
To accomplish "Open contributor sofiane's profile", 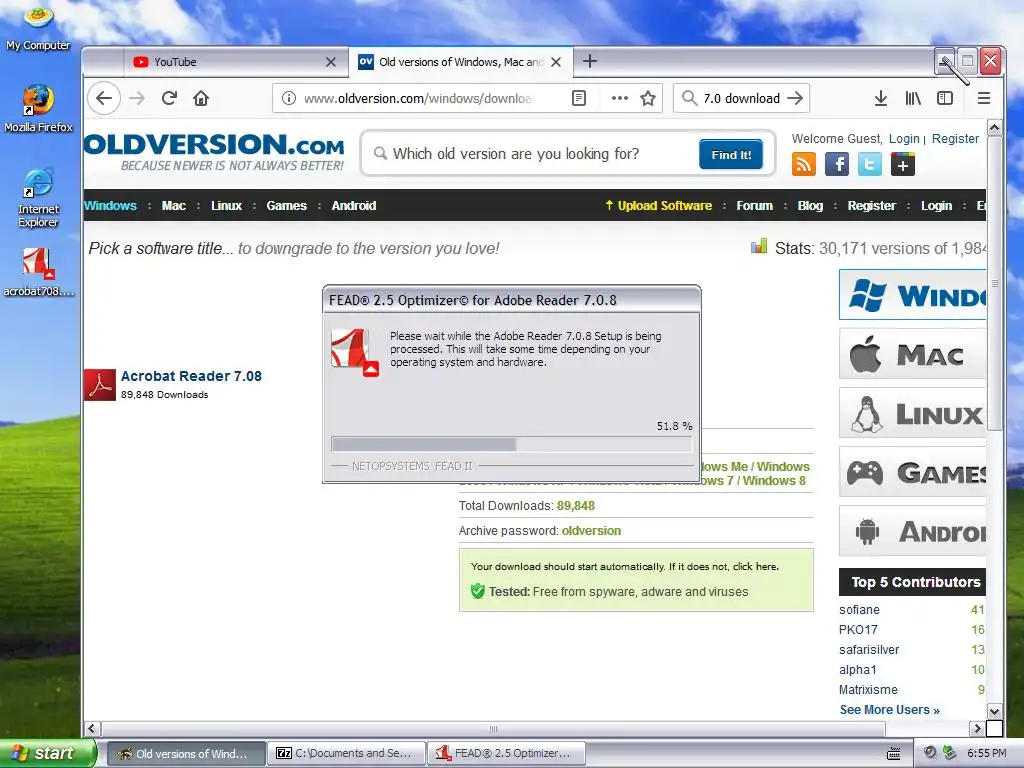I will (x=859, y=610).
